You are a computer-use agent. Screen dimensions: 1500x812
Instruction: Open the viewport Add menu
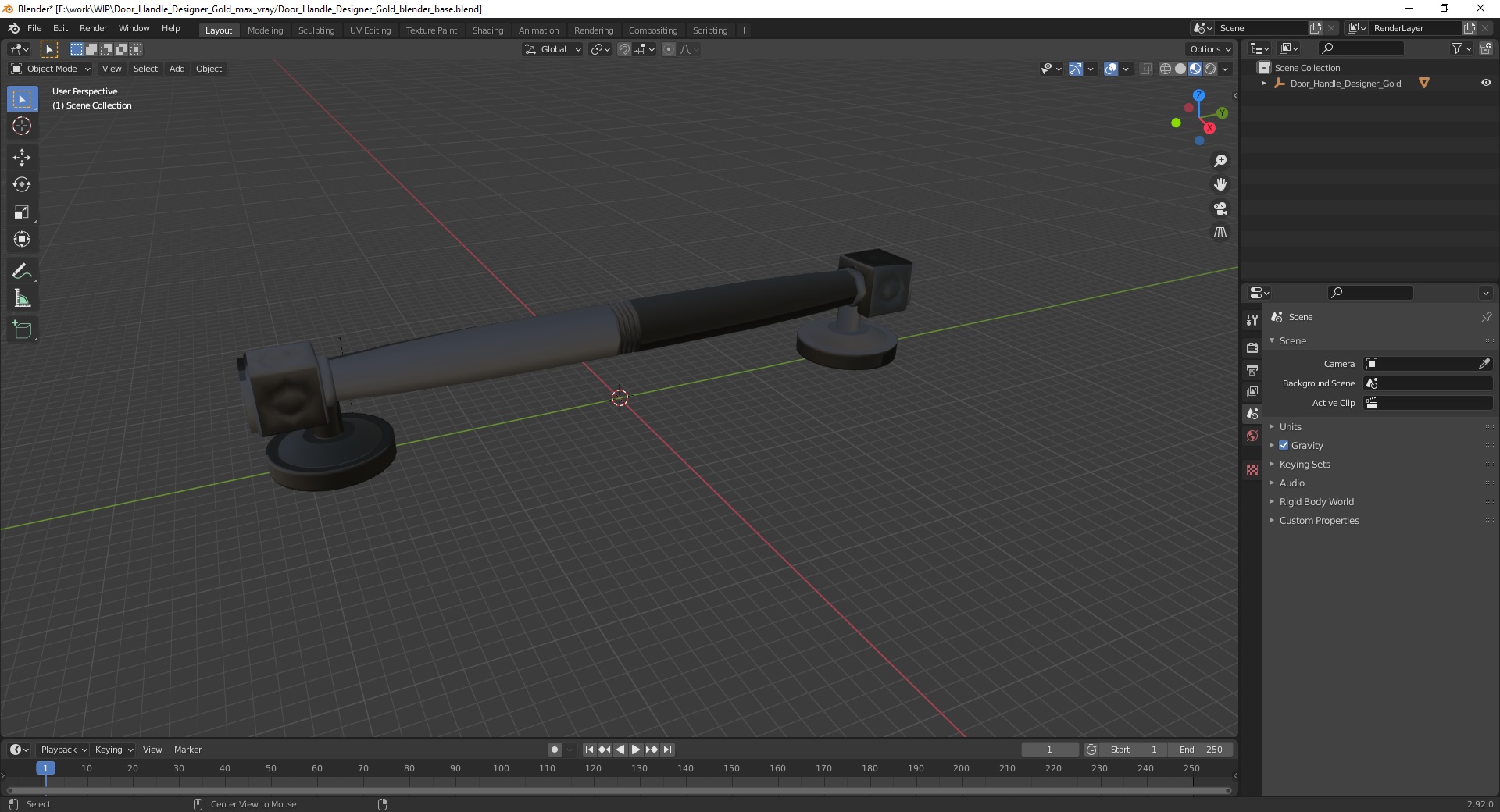click(177, 69)
